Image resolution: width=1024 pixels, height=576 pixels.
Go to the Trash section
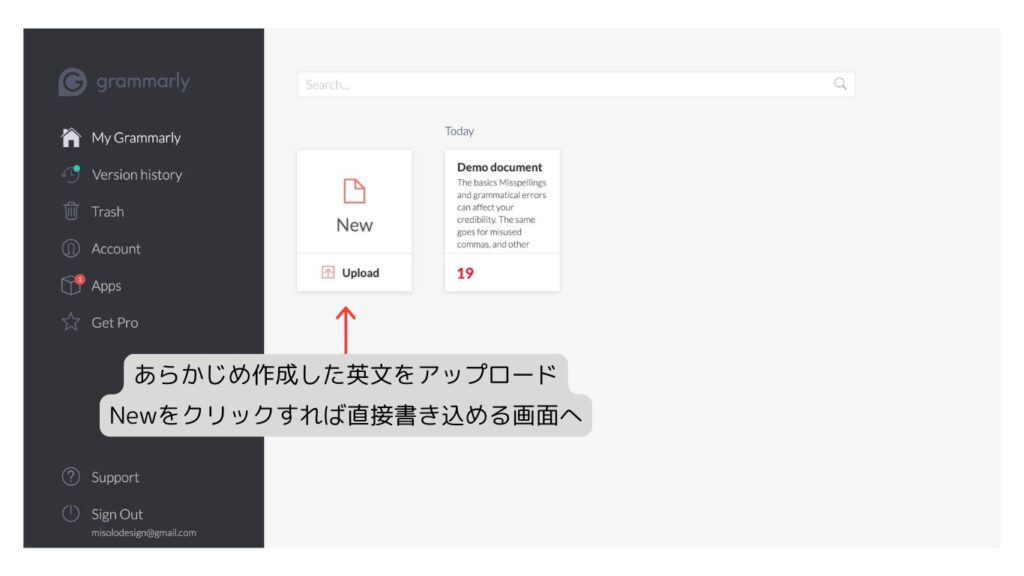click(108, 212)
